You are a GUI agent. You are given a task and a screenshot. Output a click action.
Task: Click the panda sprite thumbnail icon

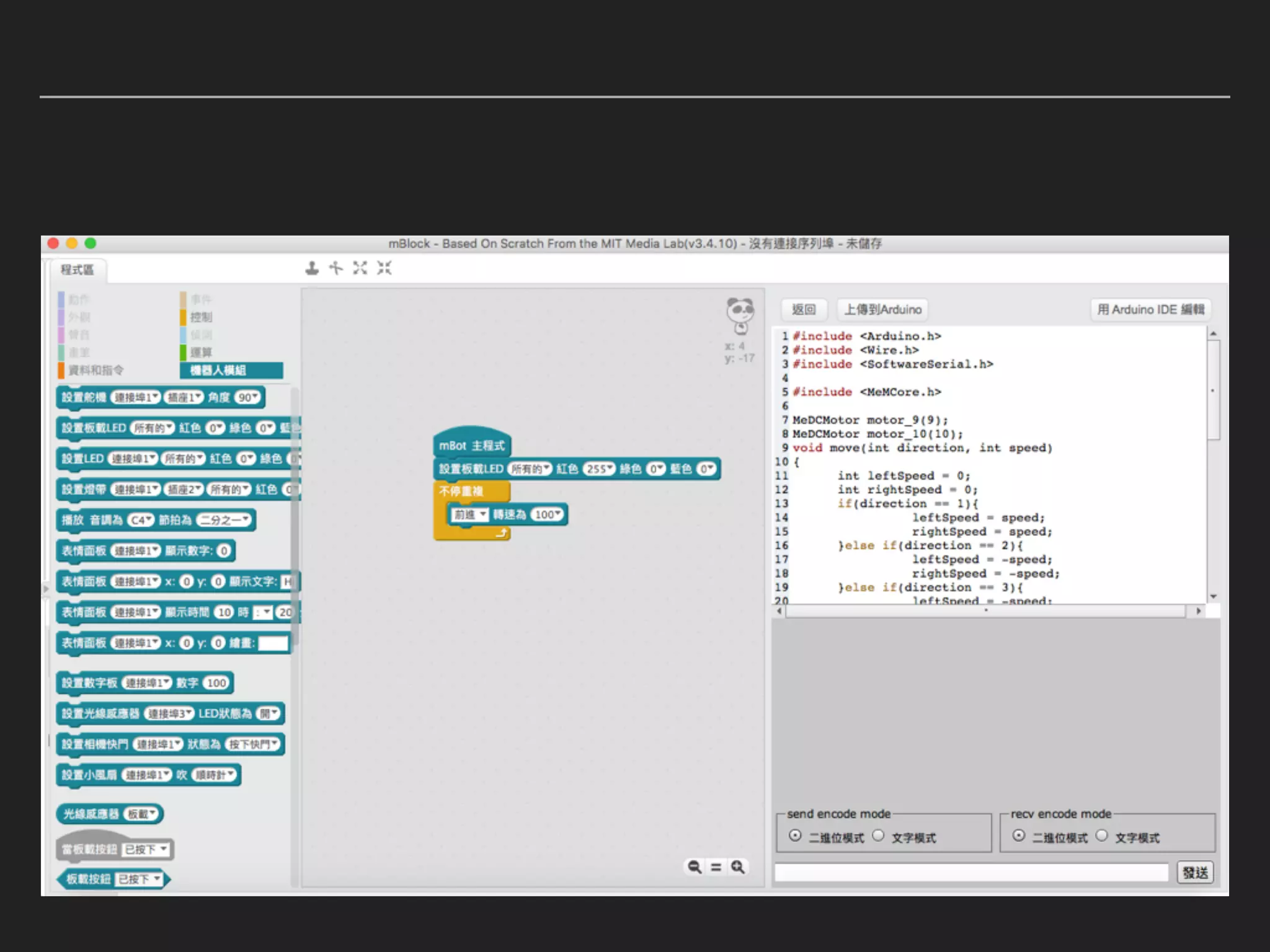pyautogui.click(x=740, y=314)
